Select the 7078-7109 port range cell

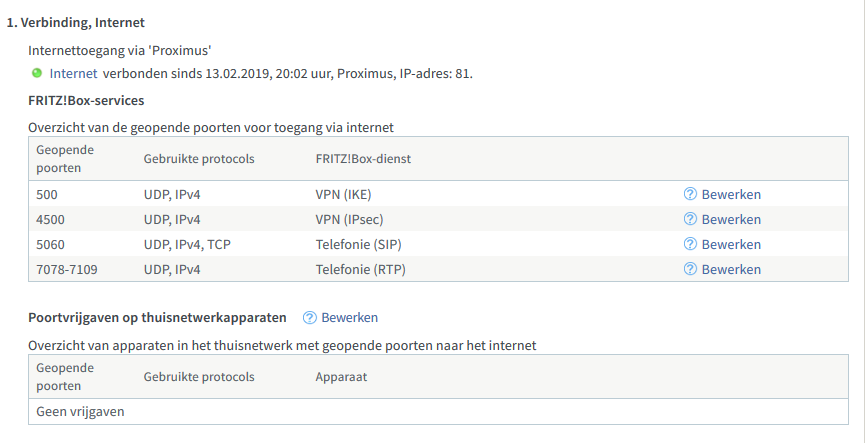click(x=67, y=269)
